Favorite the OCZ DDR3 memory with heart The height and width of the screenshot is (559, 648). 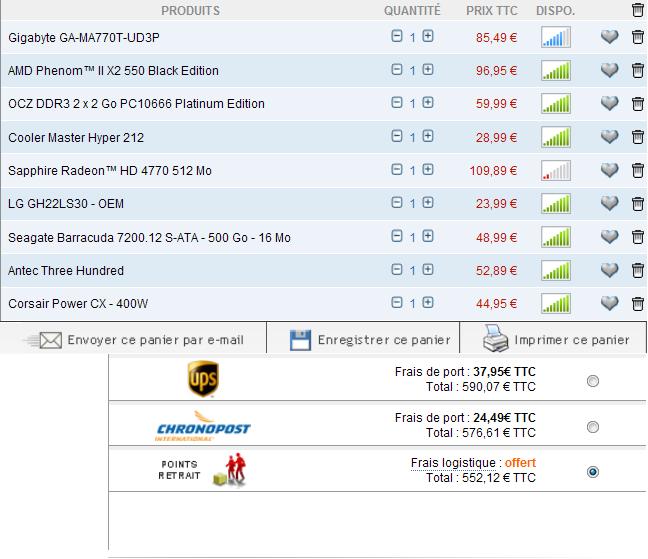609,103
